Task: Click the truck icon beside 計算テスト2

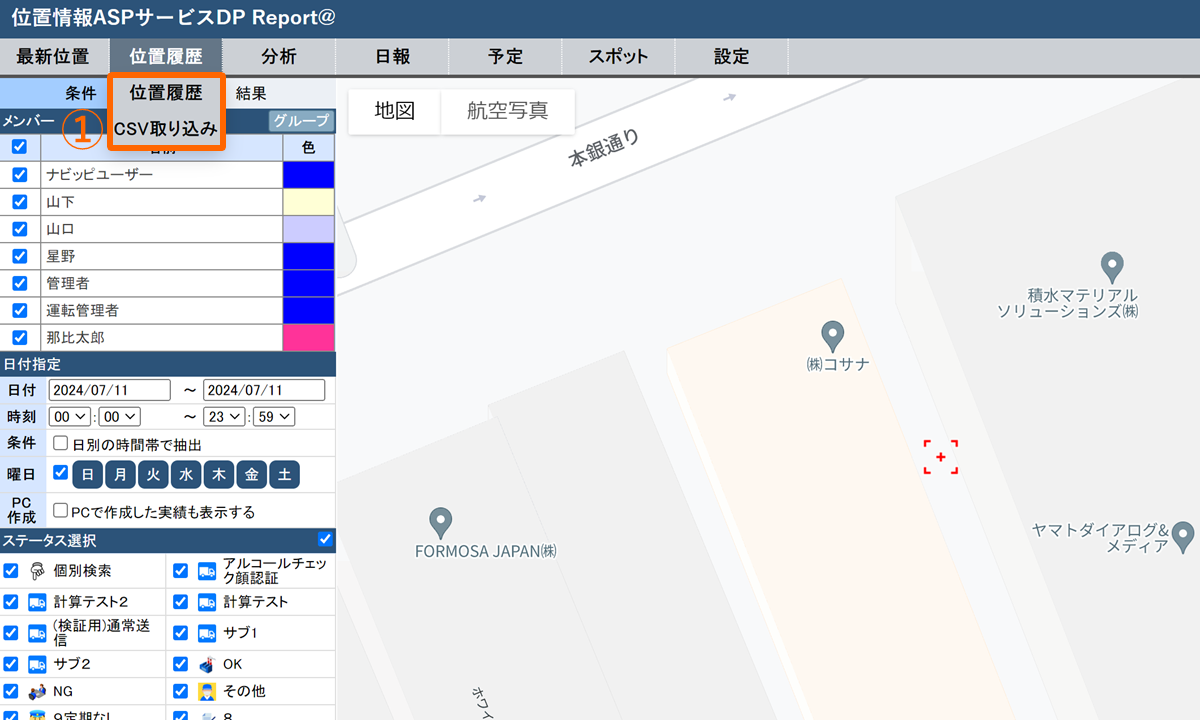Action: pos(37,602)
